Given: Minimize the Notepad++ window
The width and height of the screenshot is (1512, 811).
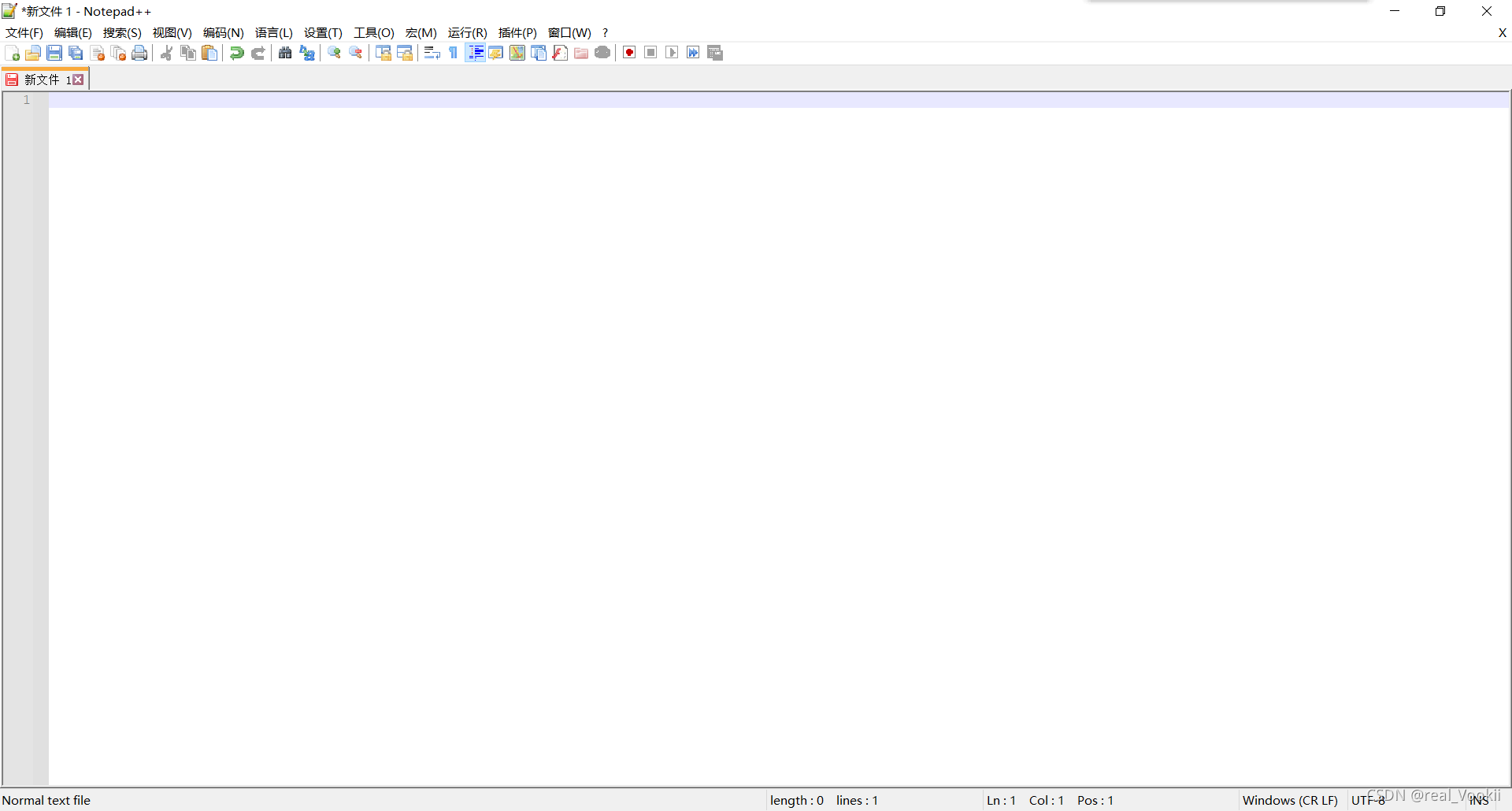Looking at the screenshot, I should click(x=1395, y=11).
